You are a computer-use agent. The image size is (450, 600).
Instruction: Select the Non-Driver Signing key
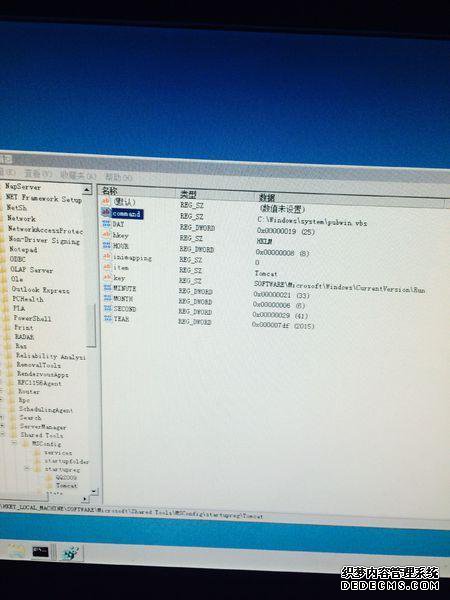click(44, 240)
